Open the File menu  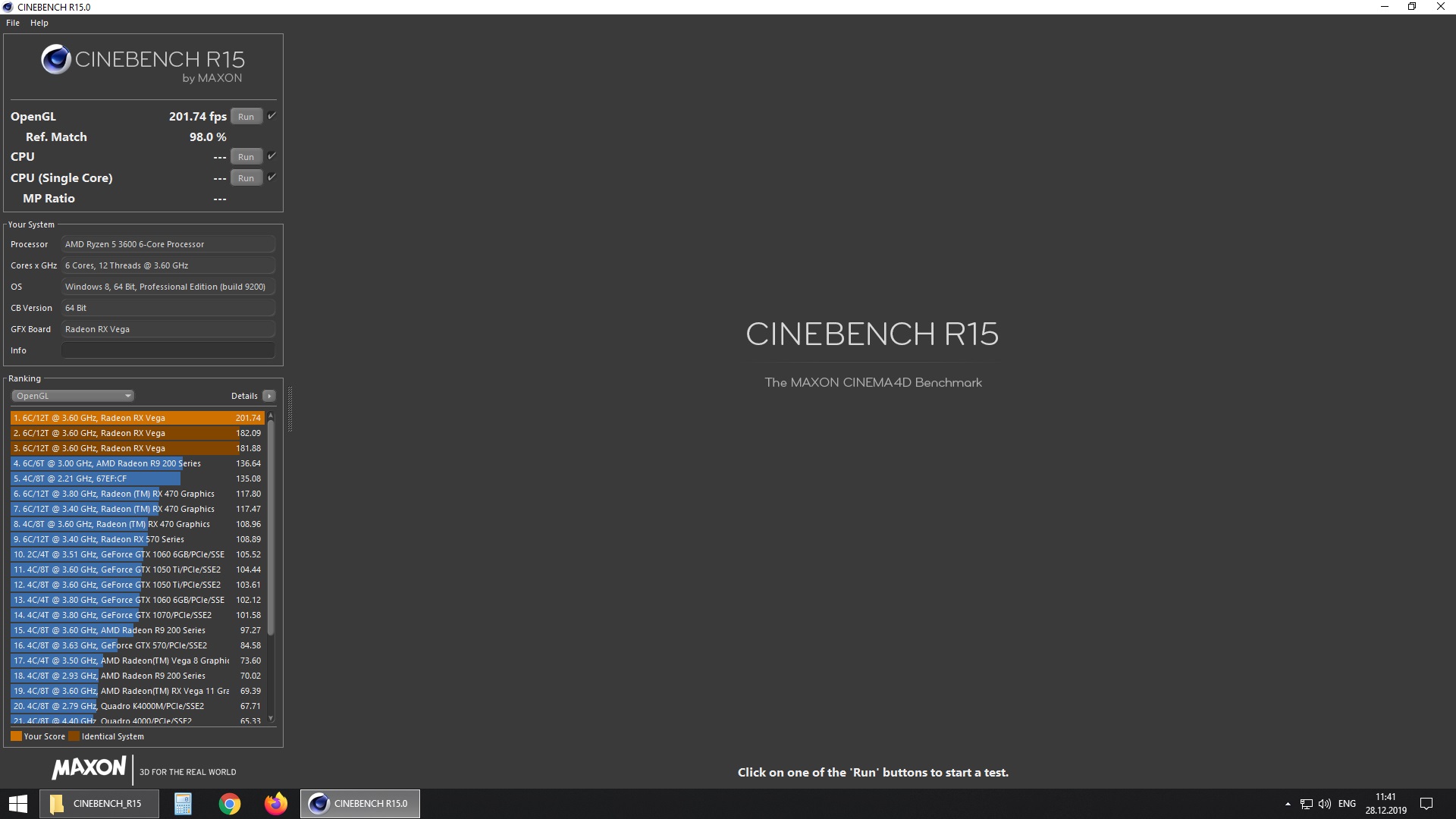[x=13, y=23]
